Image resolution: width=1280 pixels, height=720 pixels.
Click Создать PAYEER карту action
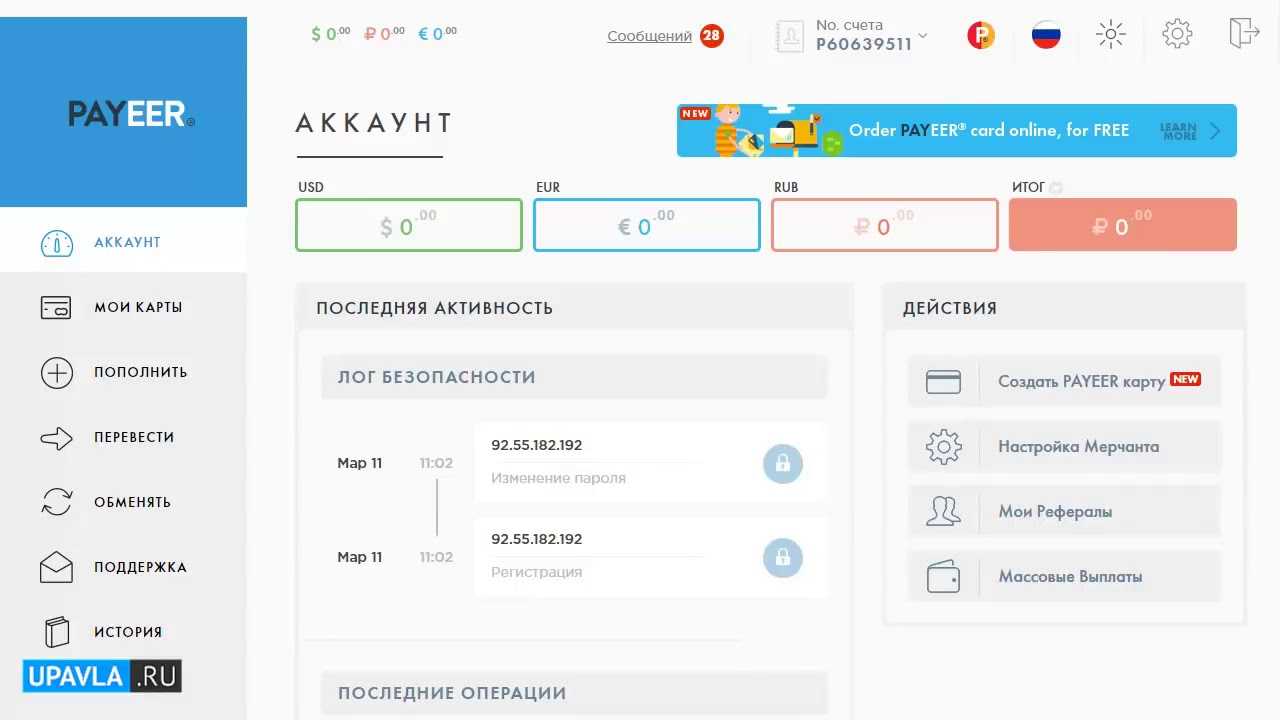(x=1064, y=381)
